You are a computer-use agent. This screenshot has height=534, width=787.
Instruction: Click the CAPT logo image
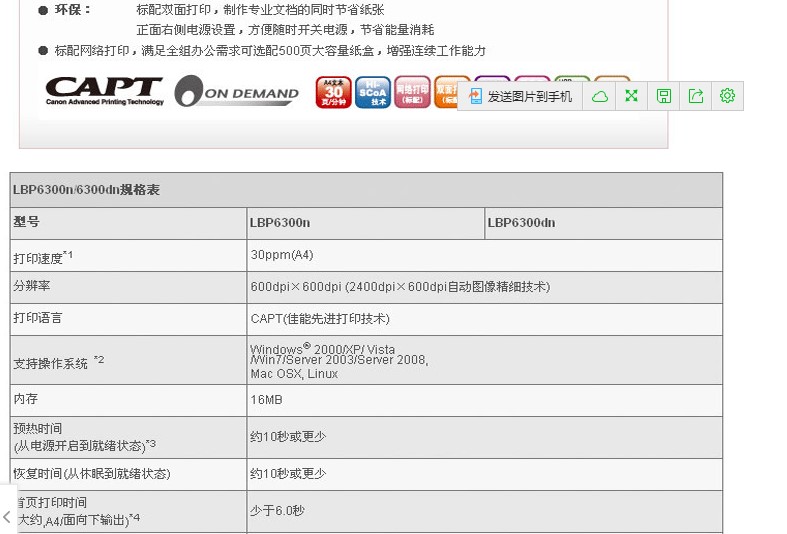tap(104, 91)
